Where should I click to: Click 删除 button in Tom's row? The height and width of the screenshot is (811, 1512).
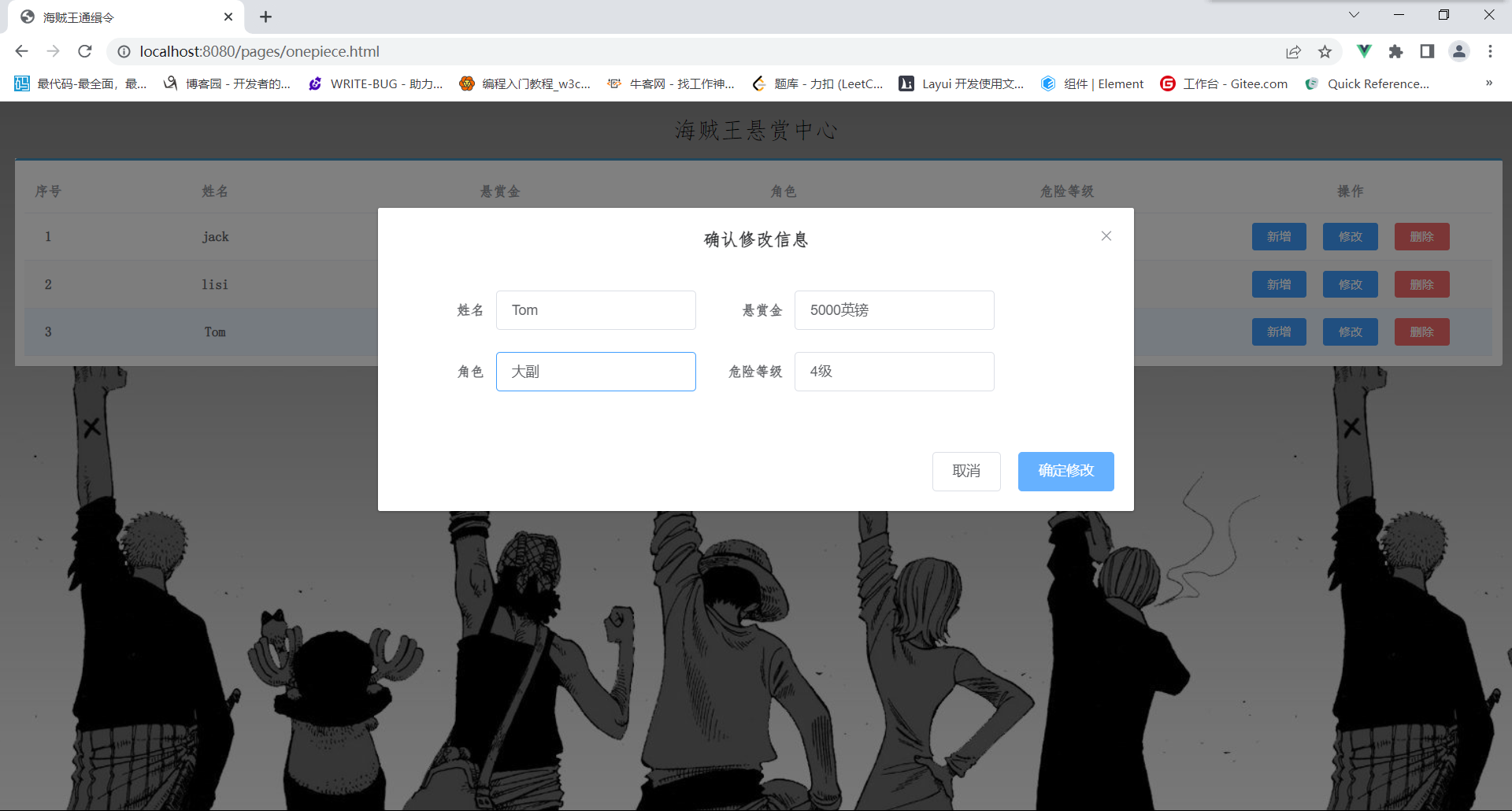point(1422,332)
